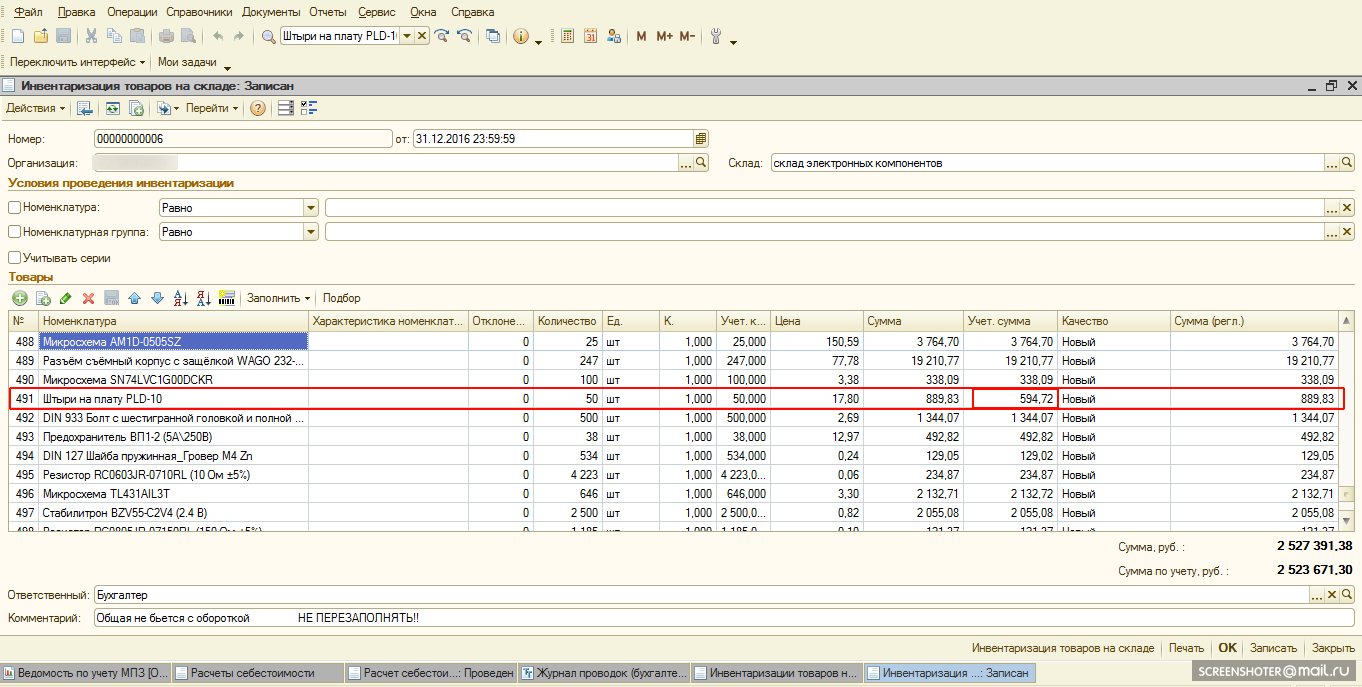
Task: Open the Отчеты menu
Action: click(328, 12)
